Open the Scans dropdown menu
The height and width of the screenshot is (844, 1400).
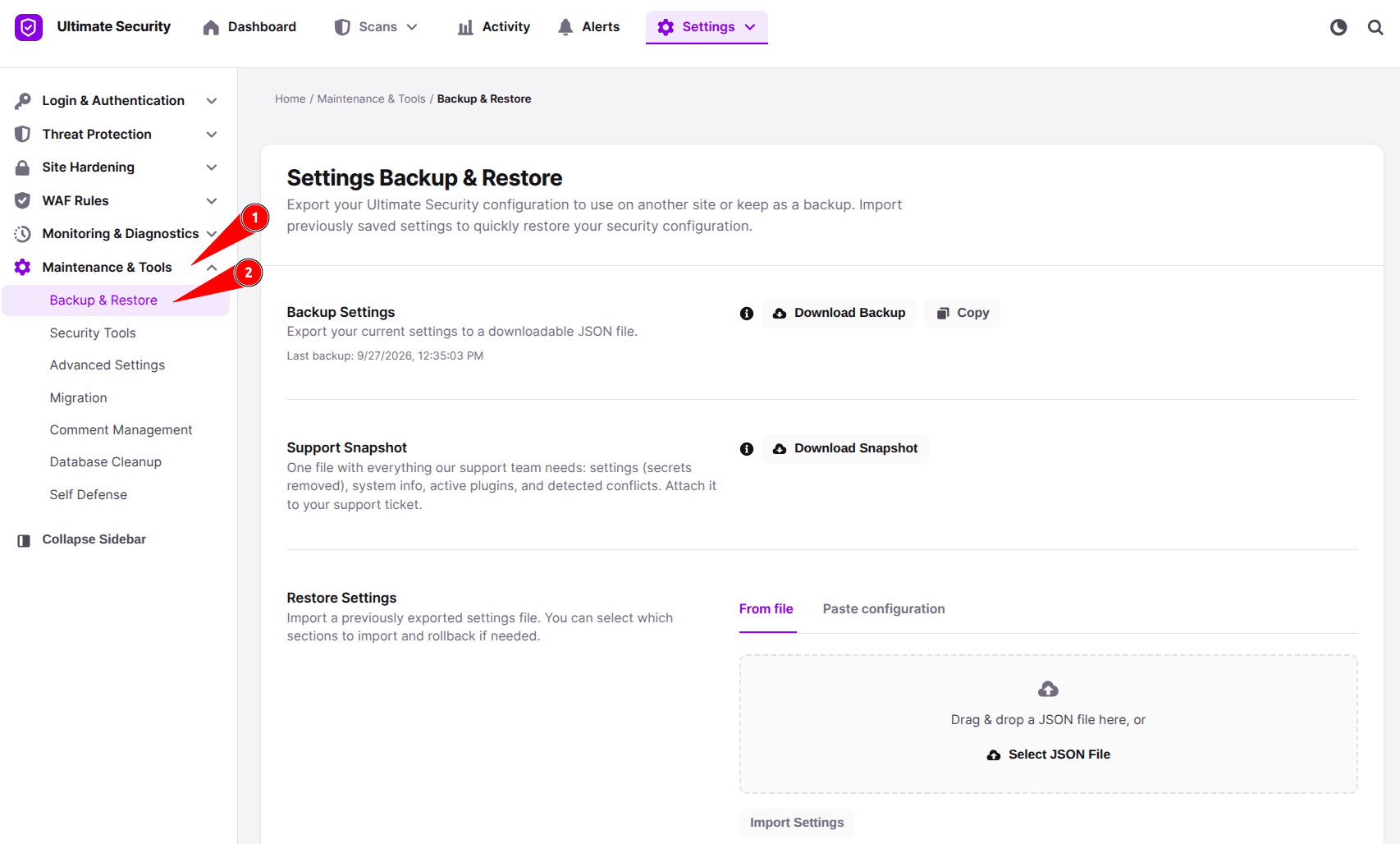tap(377, 27)
